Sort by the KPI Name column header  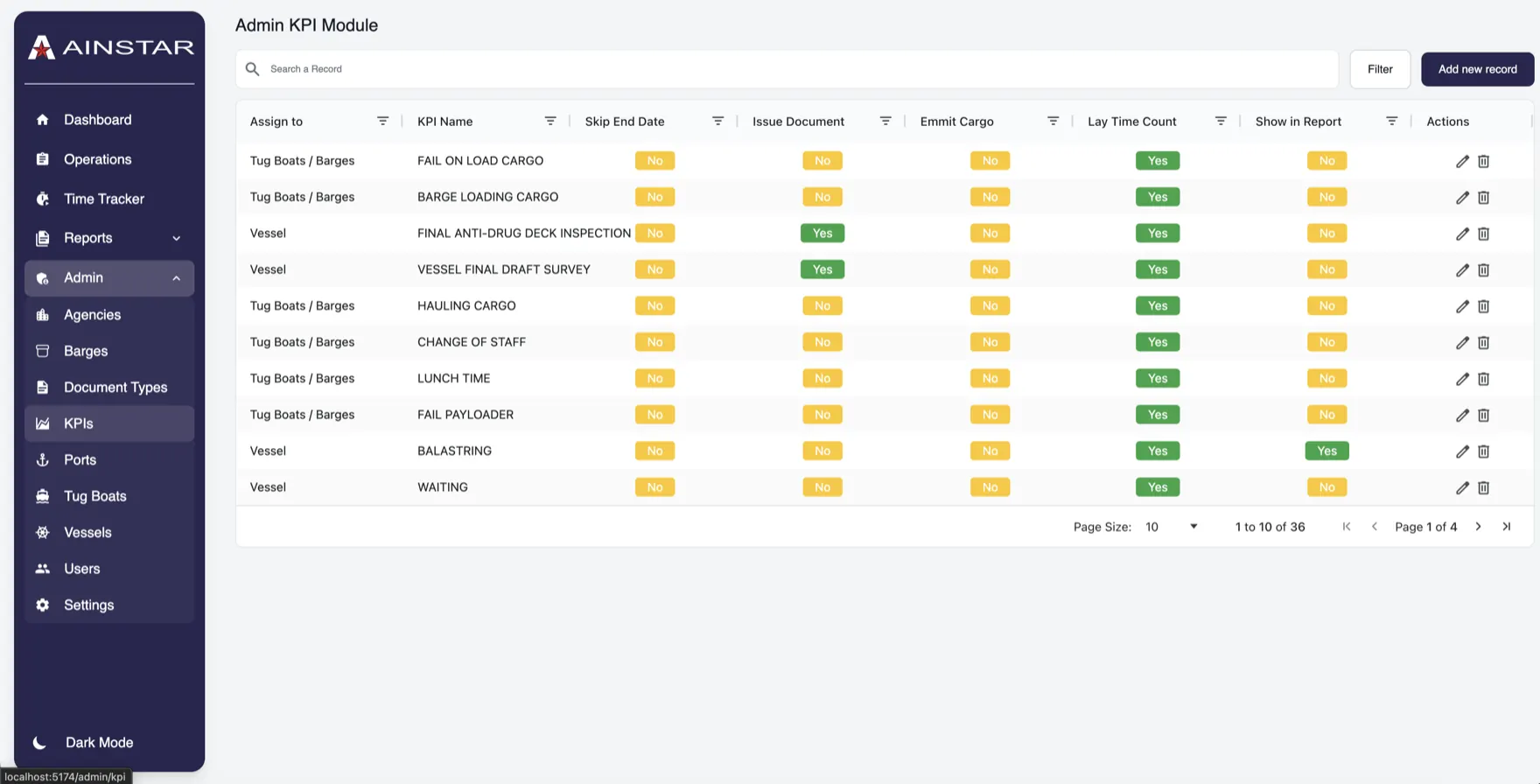[x=444, y=122]
